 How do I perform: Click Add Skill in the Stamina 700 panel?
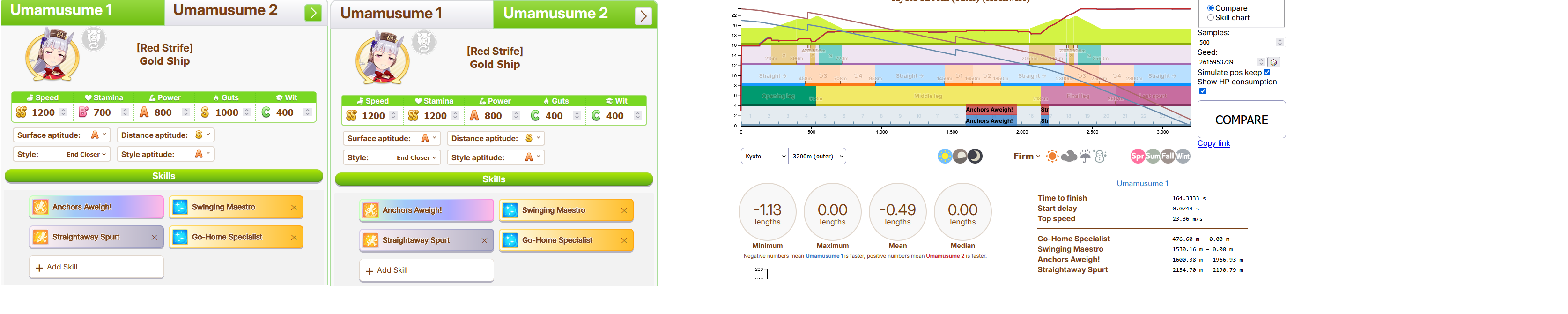(x=96, y=267)
